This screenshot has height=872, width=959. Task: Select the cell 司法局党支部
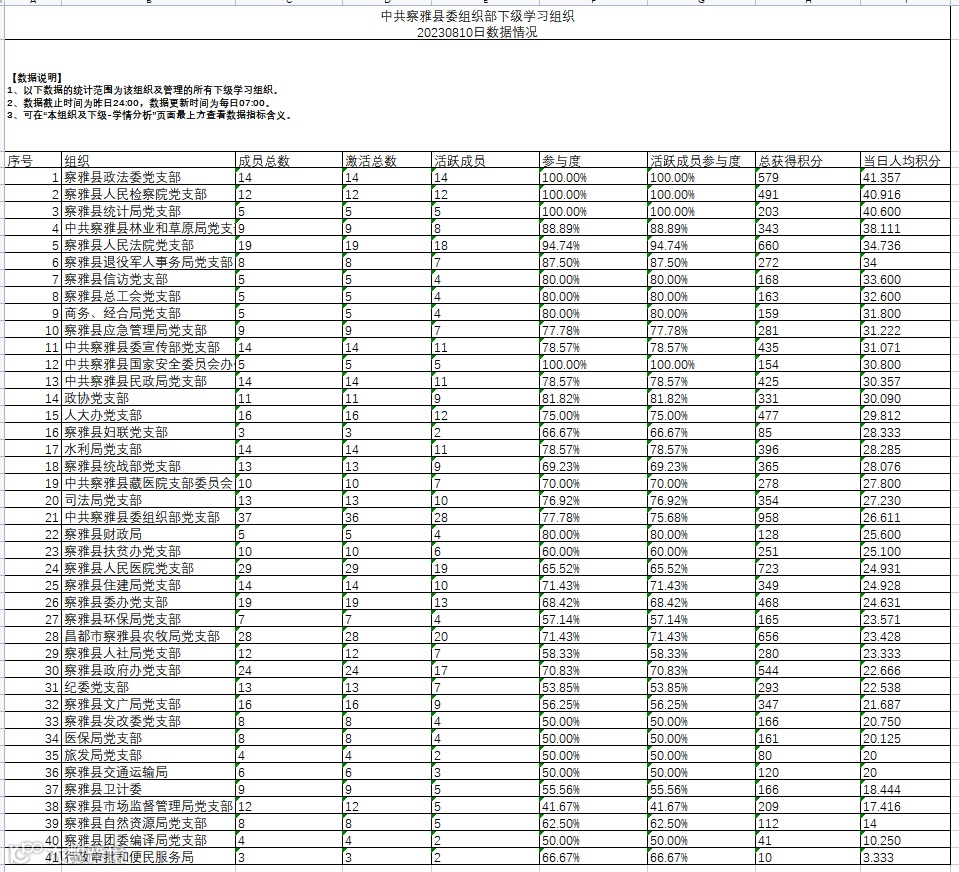click(x=149, y=500)
